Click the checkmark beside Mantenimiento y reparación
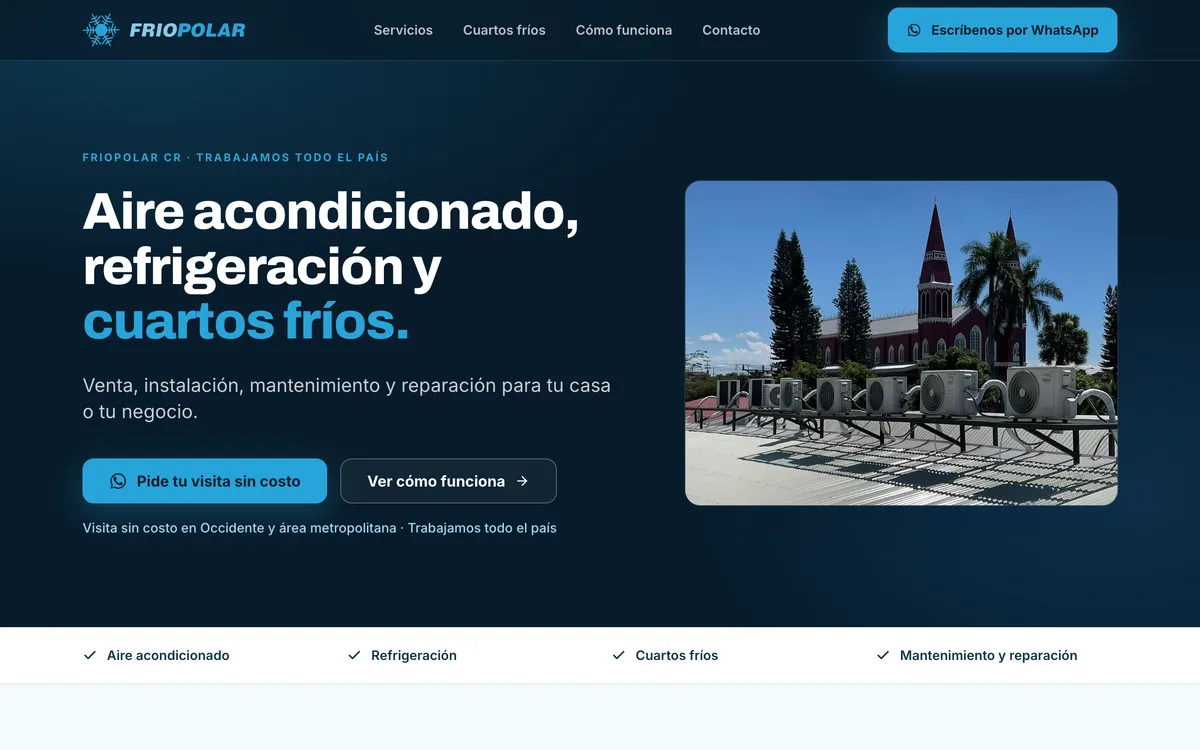 point(883,656)
